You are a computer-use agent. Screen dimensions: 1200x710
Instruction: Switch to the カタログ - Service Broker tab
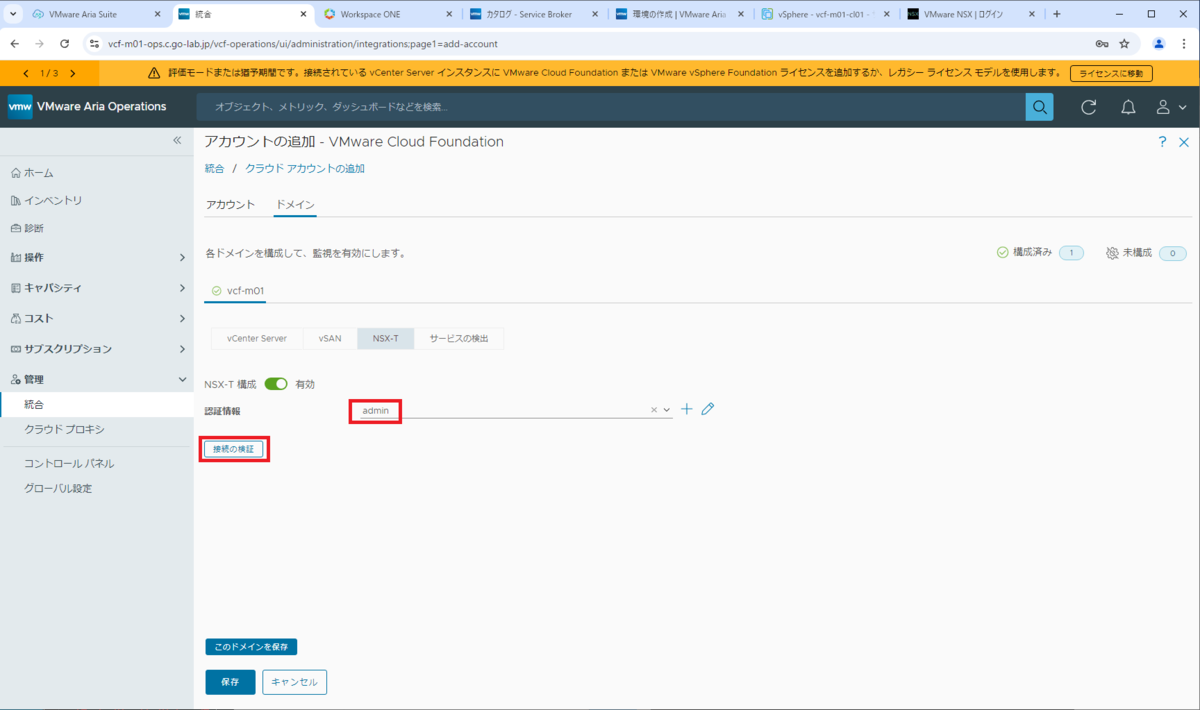click(535, 14)
